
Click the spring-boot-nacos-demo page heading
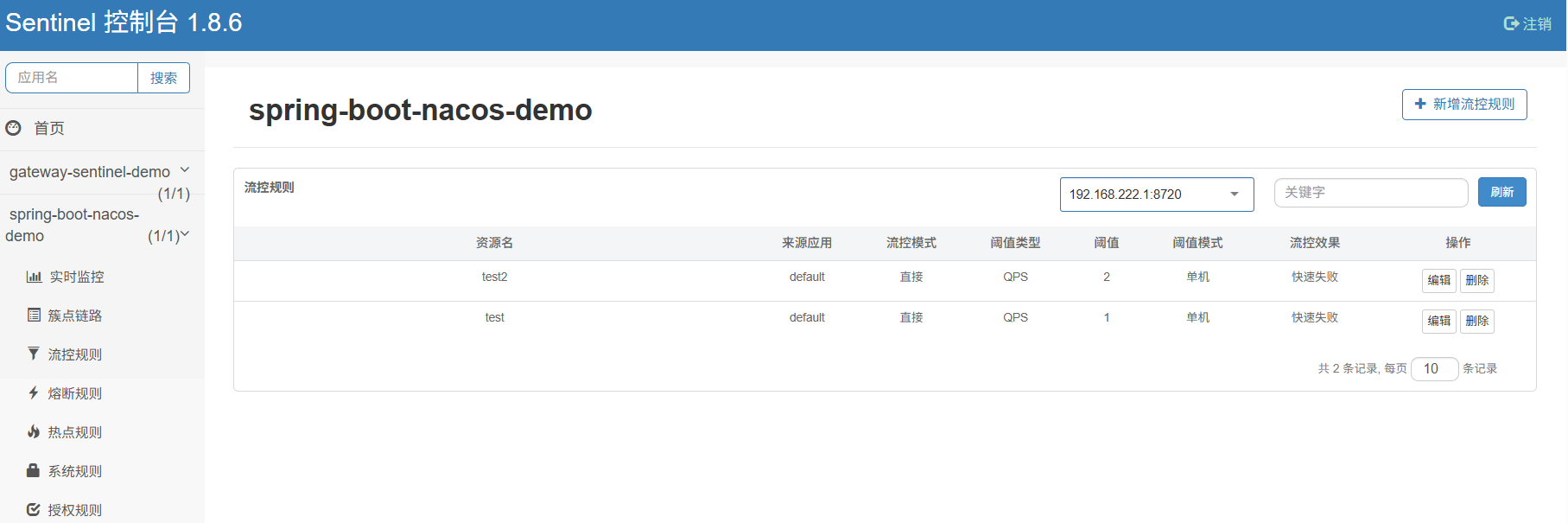point(421,110)
